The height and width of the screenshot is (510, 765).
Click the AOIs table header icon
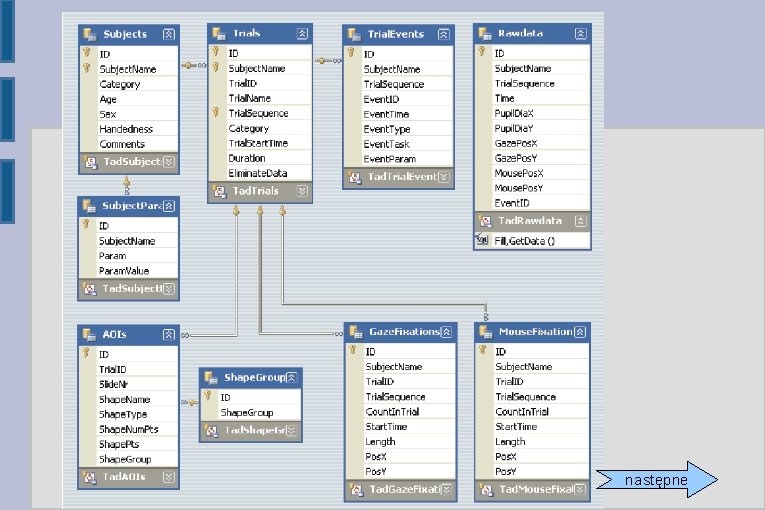point(89,335)
